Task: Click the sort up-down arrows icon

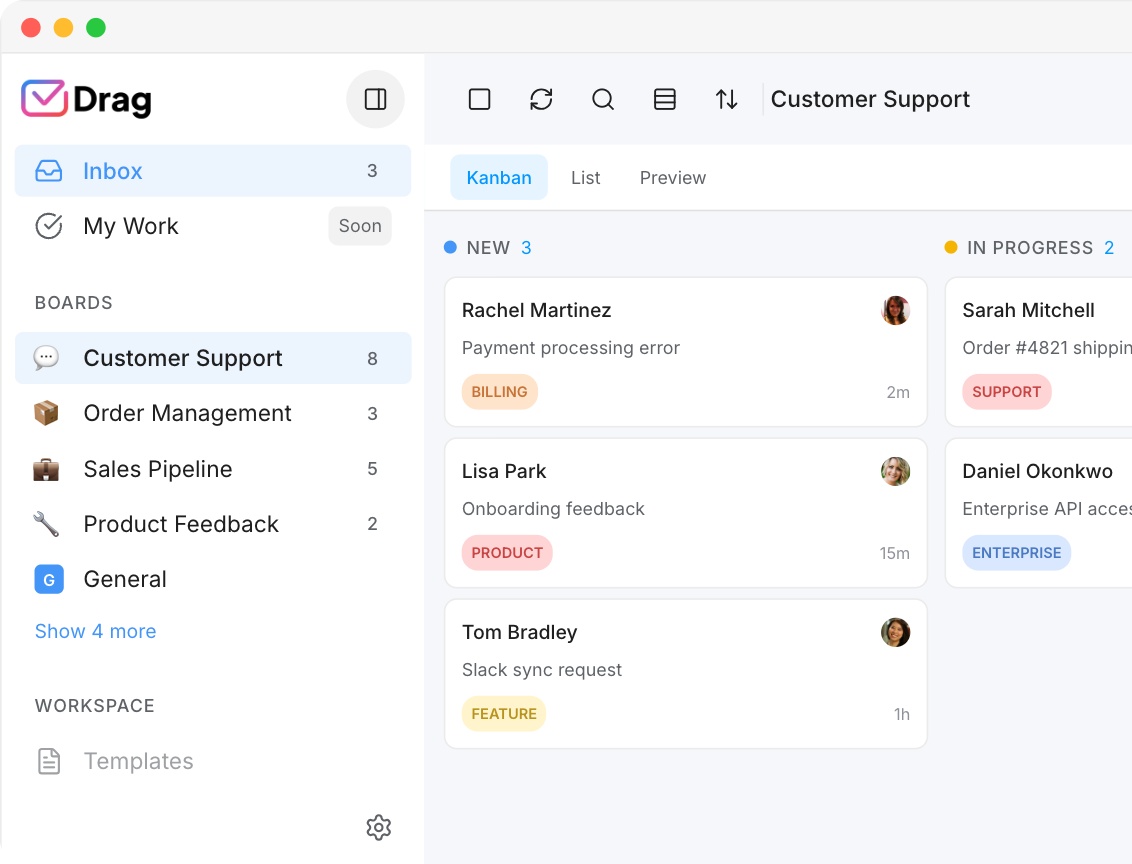Action: [726, 99]
